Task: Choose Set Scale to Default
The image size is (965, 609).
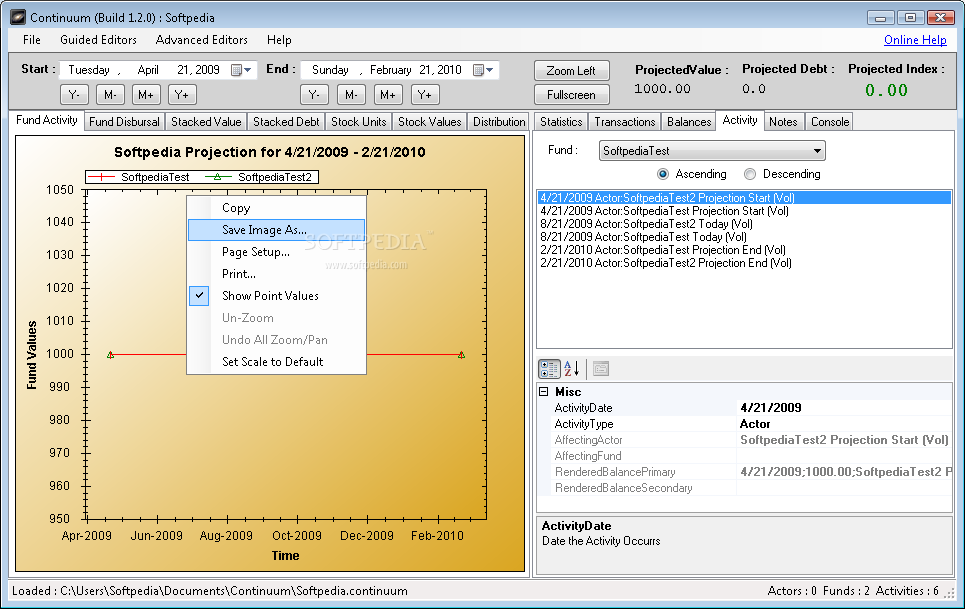Action: pos(276,362)
